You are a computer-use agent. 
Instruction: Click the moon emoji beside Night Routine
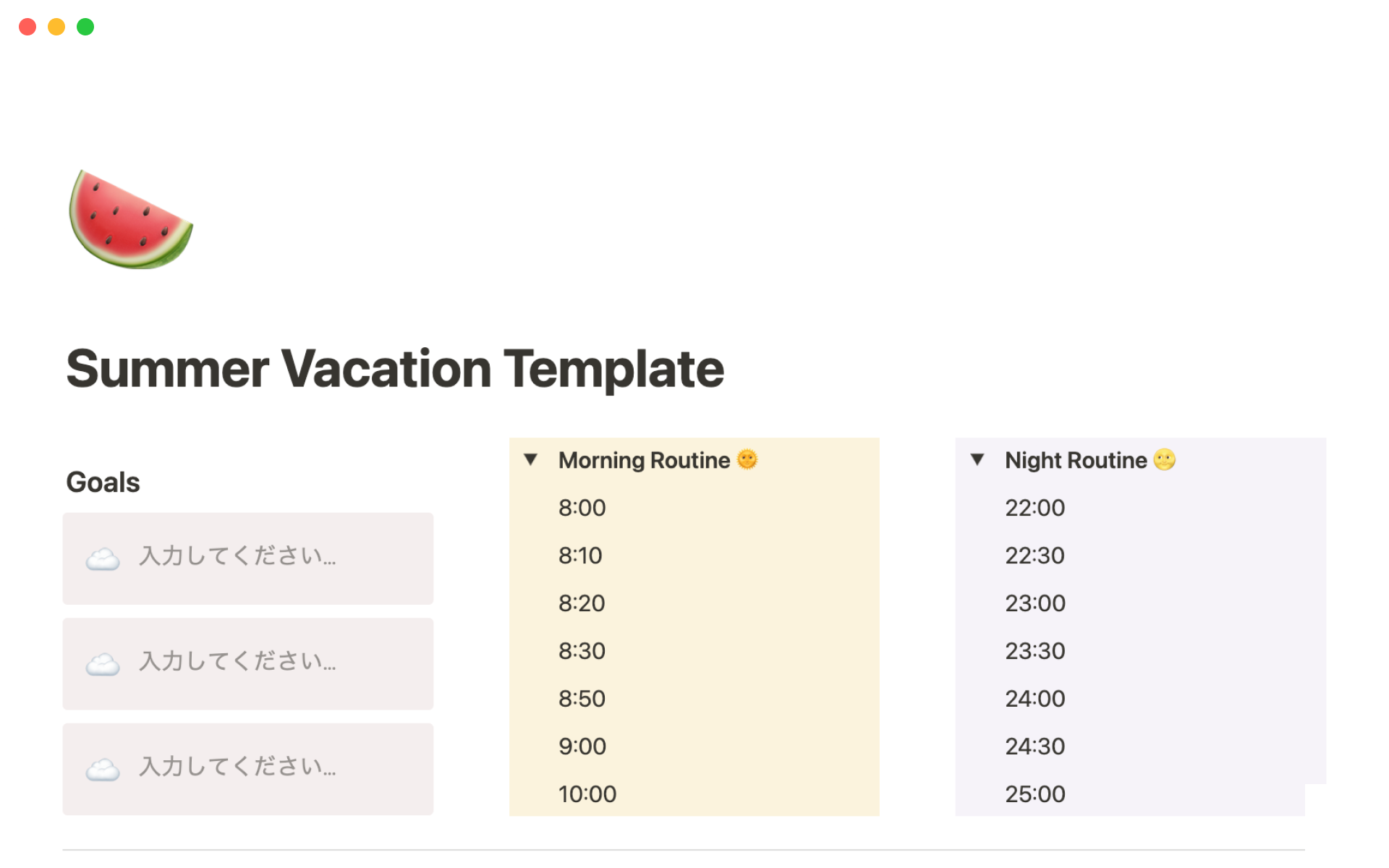tap(1165, 459)
